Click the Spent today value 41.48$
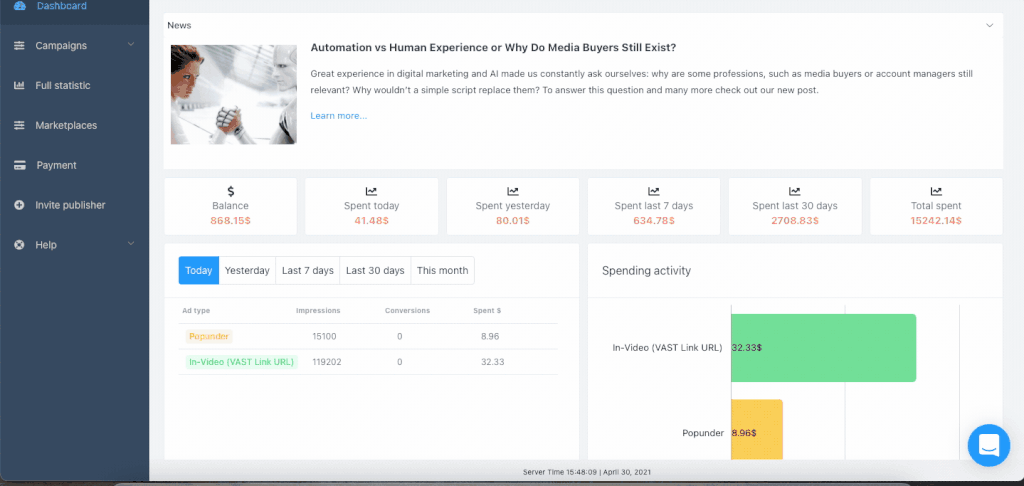Screen dimensions: 1024x486 [372, 221]
